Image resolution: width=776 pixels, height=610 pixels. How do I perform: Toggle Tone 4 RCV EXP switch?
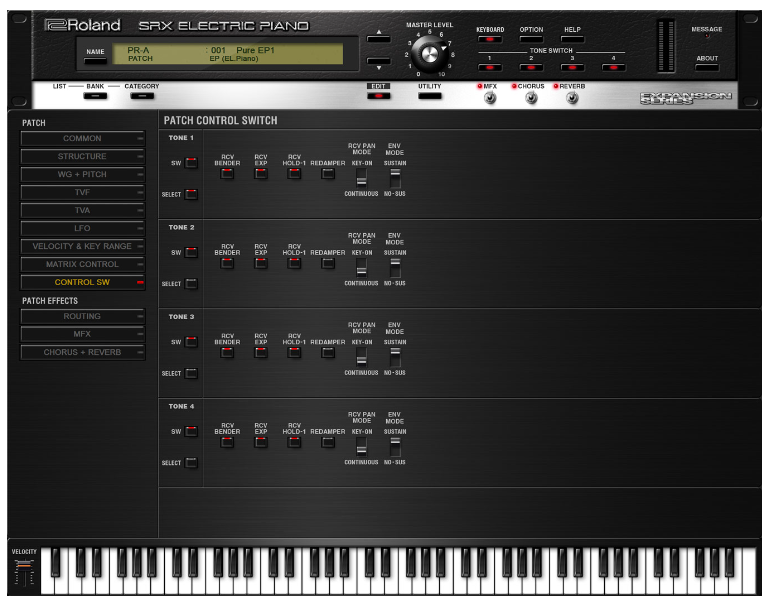tap(261, 442)
